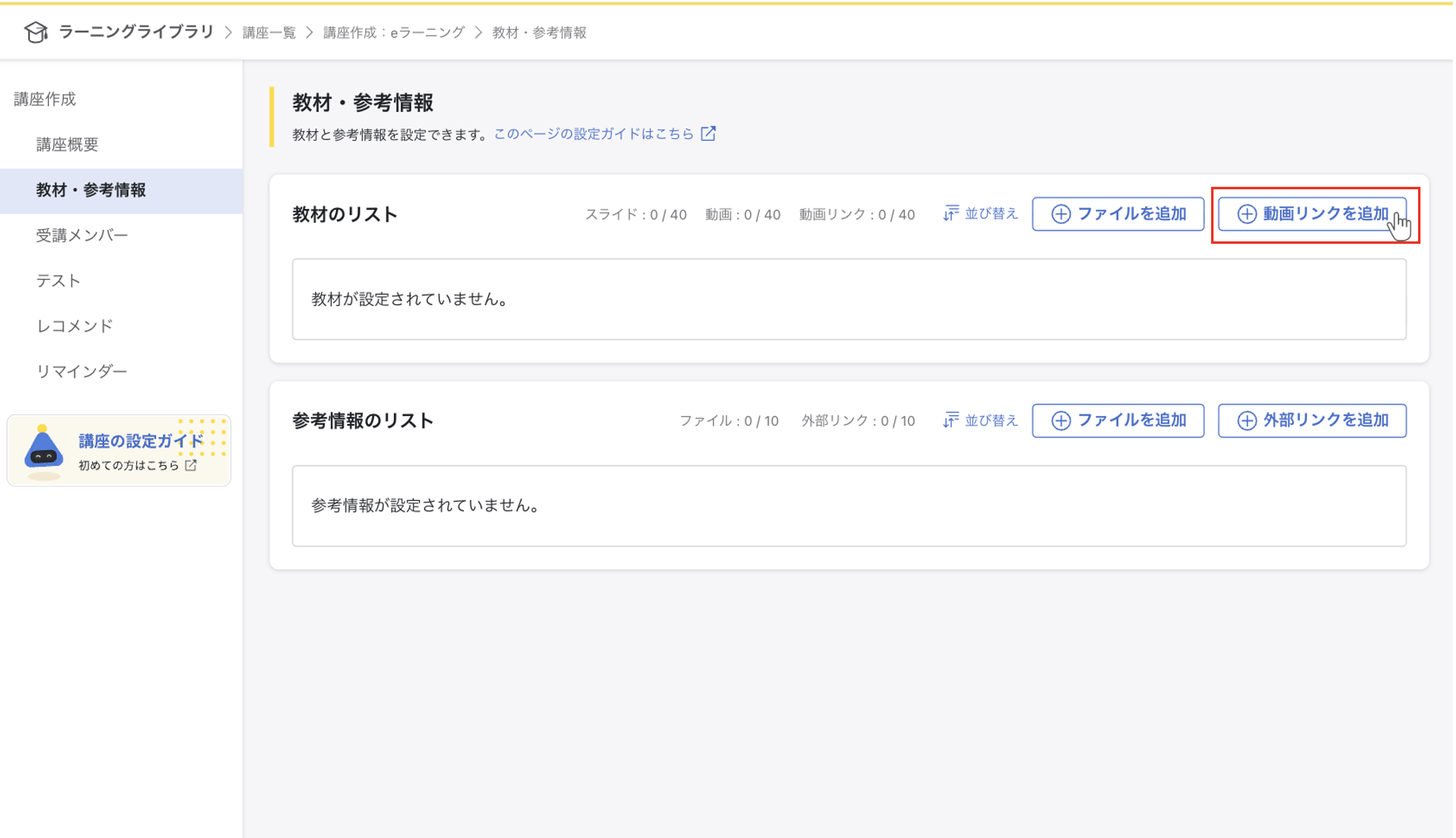This screenshot has width=1456, height=838.
Task: Open このページの設定ガイドはこちら link
Action: point(593,133)
